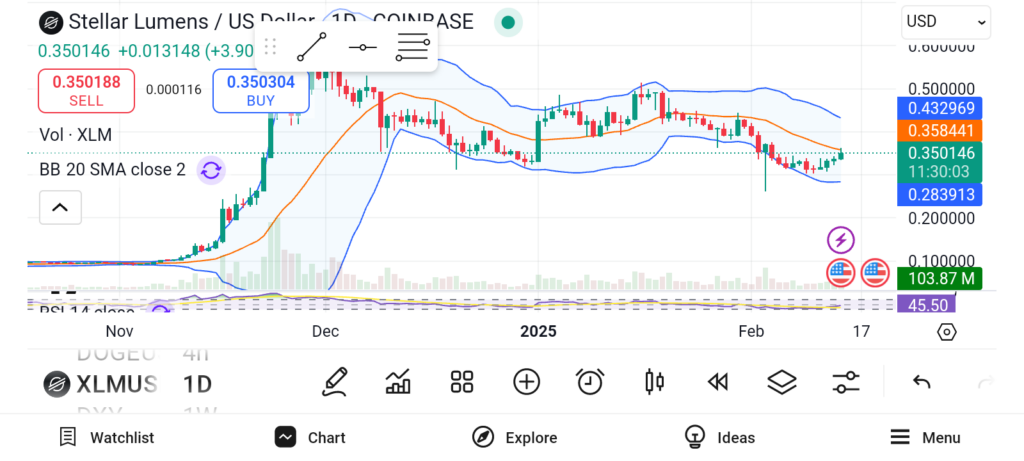Start bar replay with the rewind icon

[717, 381]
